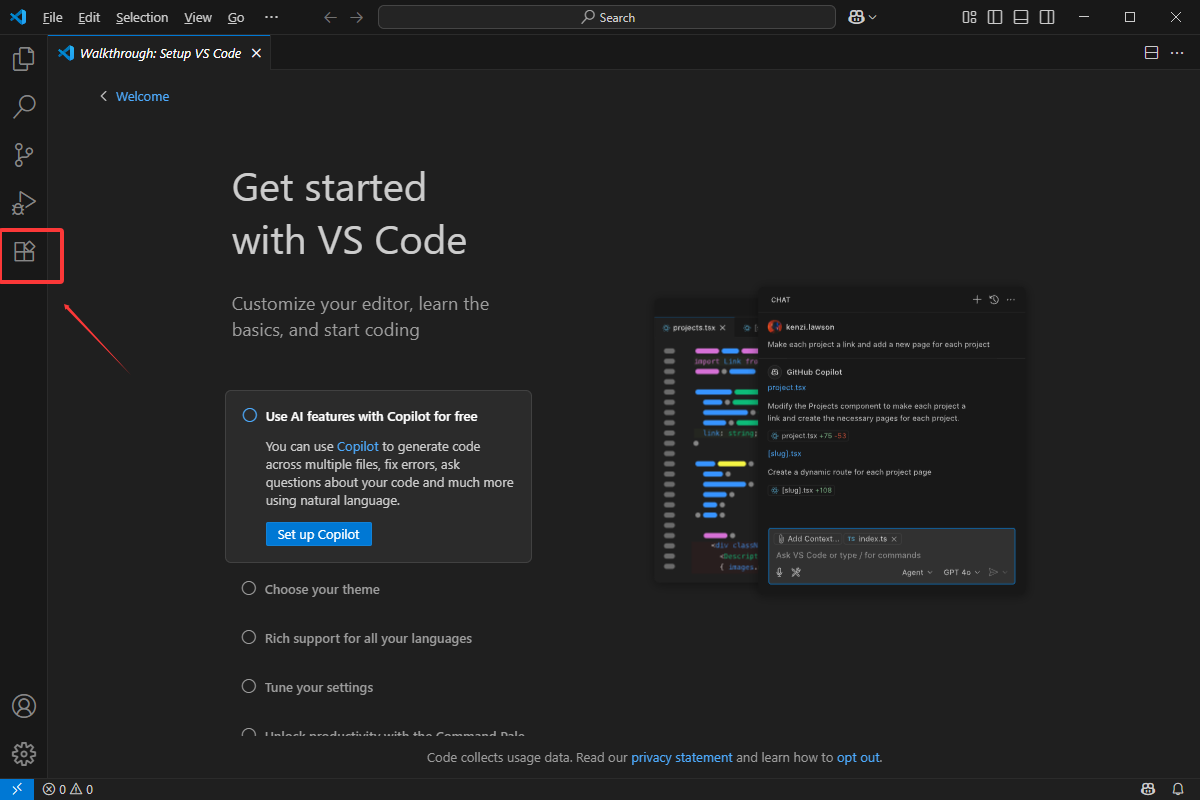Click the Copilot icon in the status bar
The image size is (1200, 800).
coord(1148,789)
